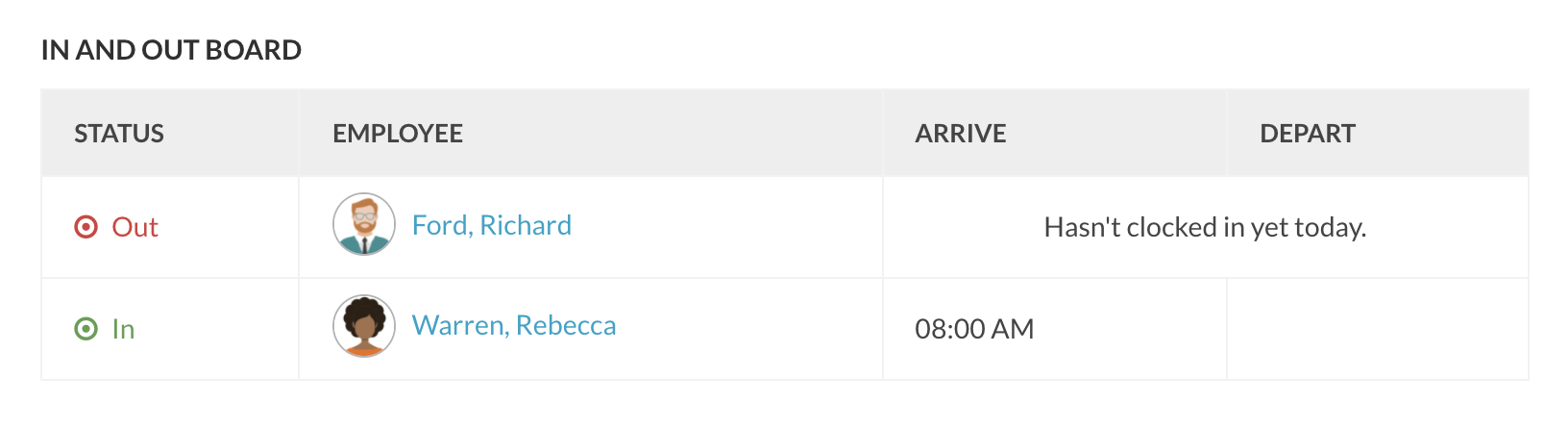
Task: Click the blank area beside the Warren, Rebecca link
Action: pos(748,329)
